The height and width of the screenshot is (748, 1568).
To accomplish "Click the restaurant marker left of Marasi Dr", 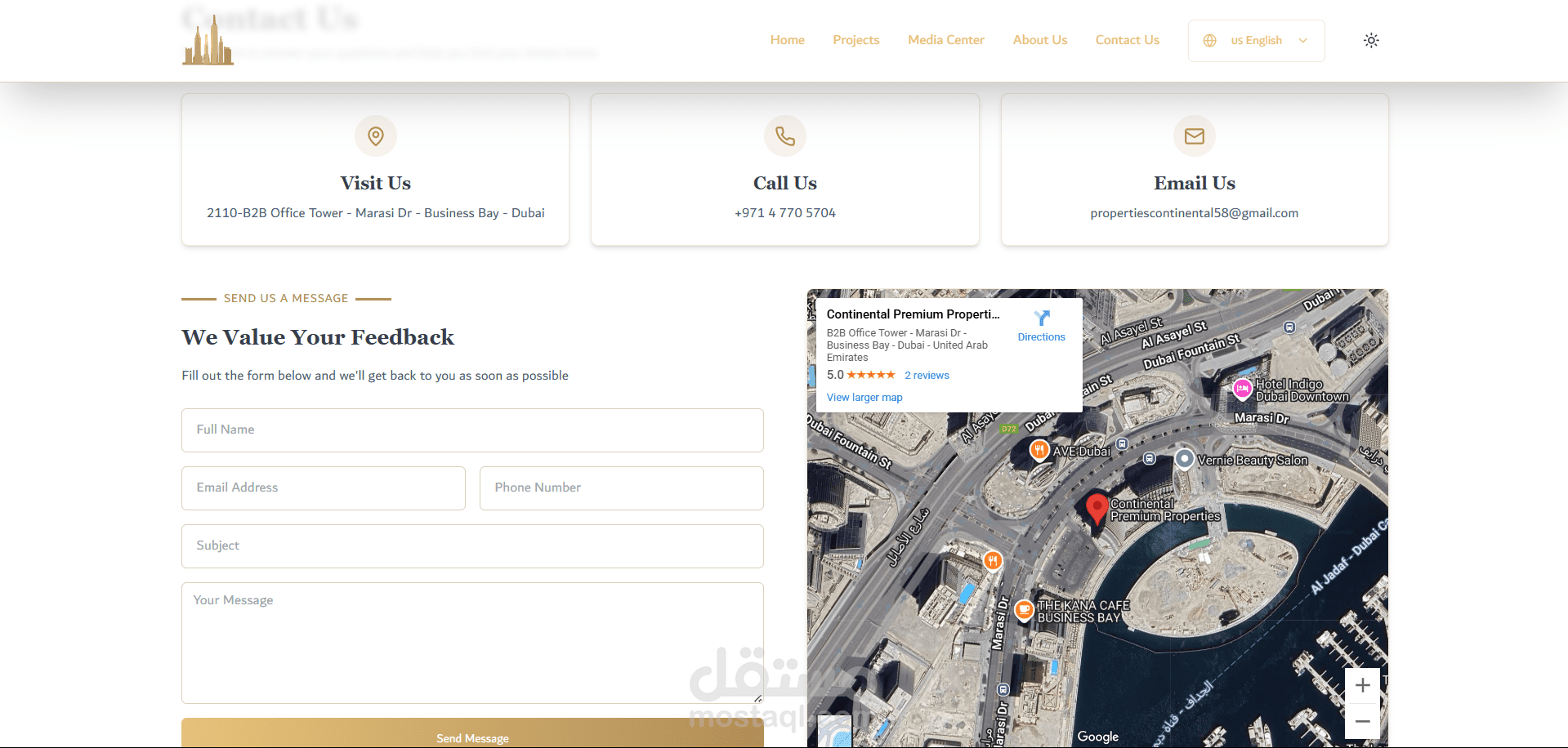I will [x=992, y=560].
